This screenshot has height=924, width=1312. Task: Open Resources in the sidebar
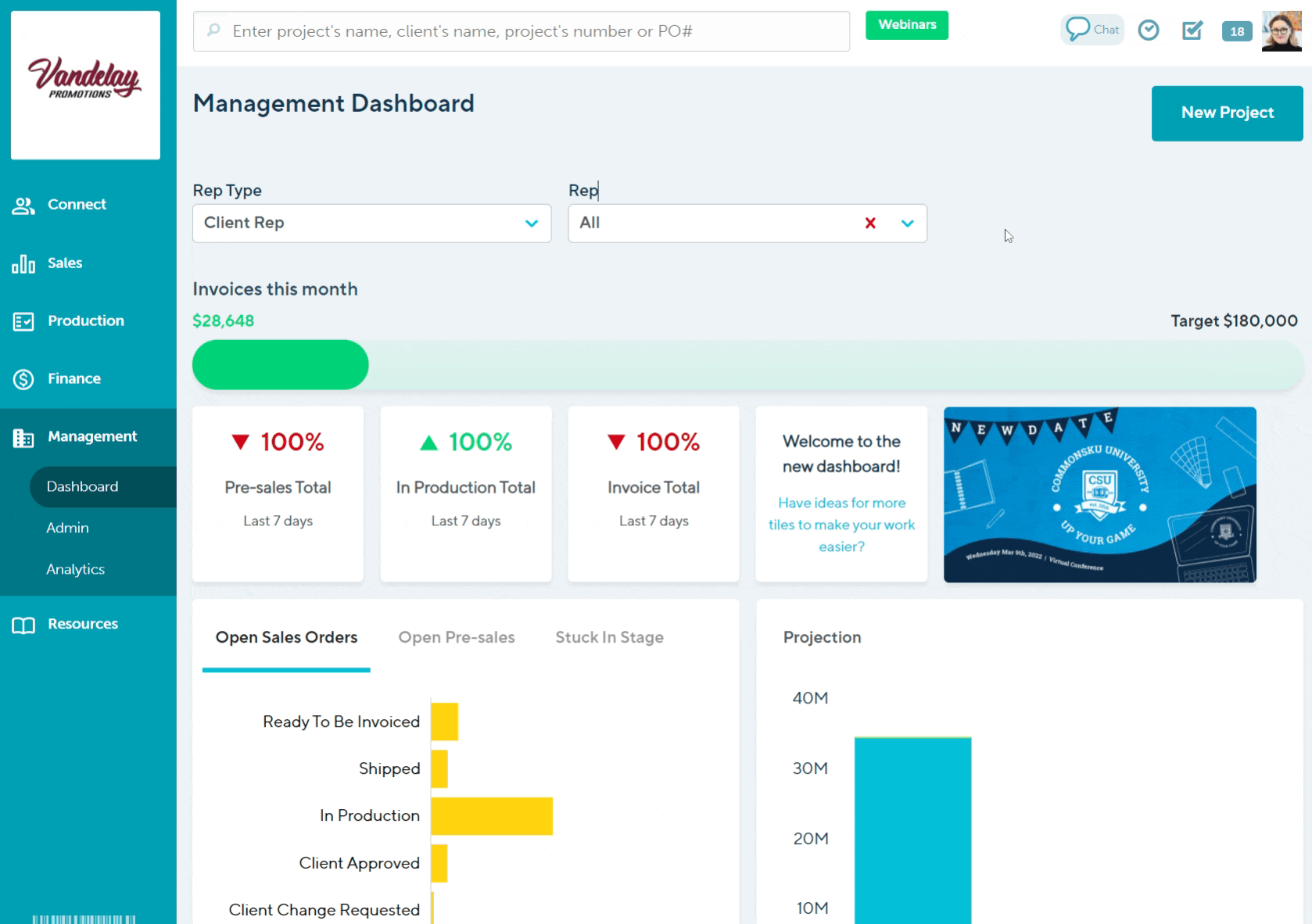[82, 625]
